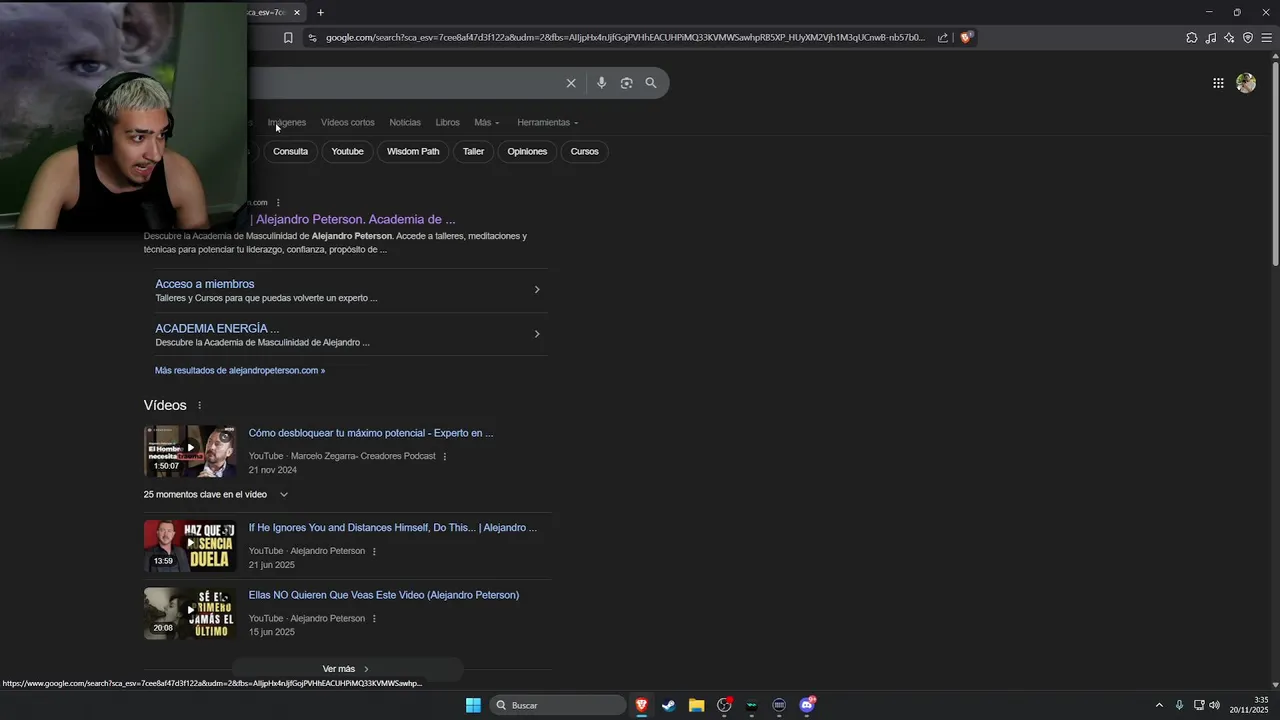Expand 25 momentos clave en el vídeo
The width and height of the screenshot is (1280, 720).
pos(216,494)
